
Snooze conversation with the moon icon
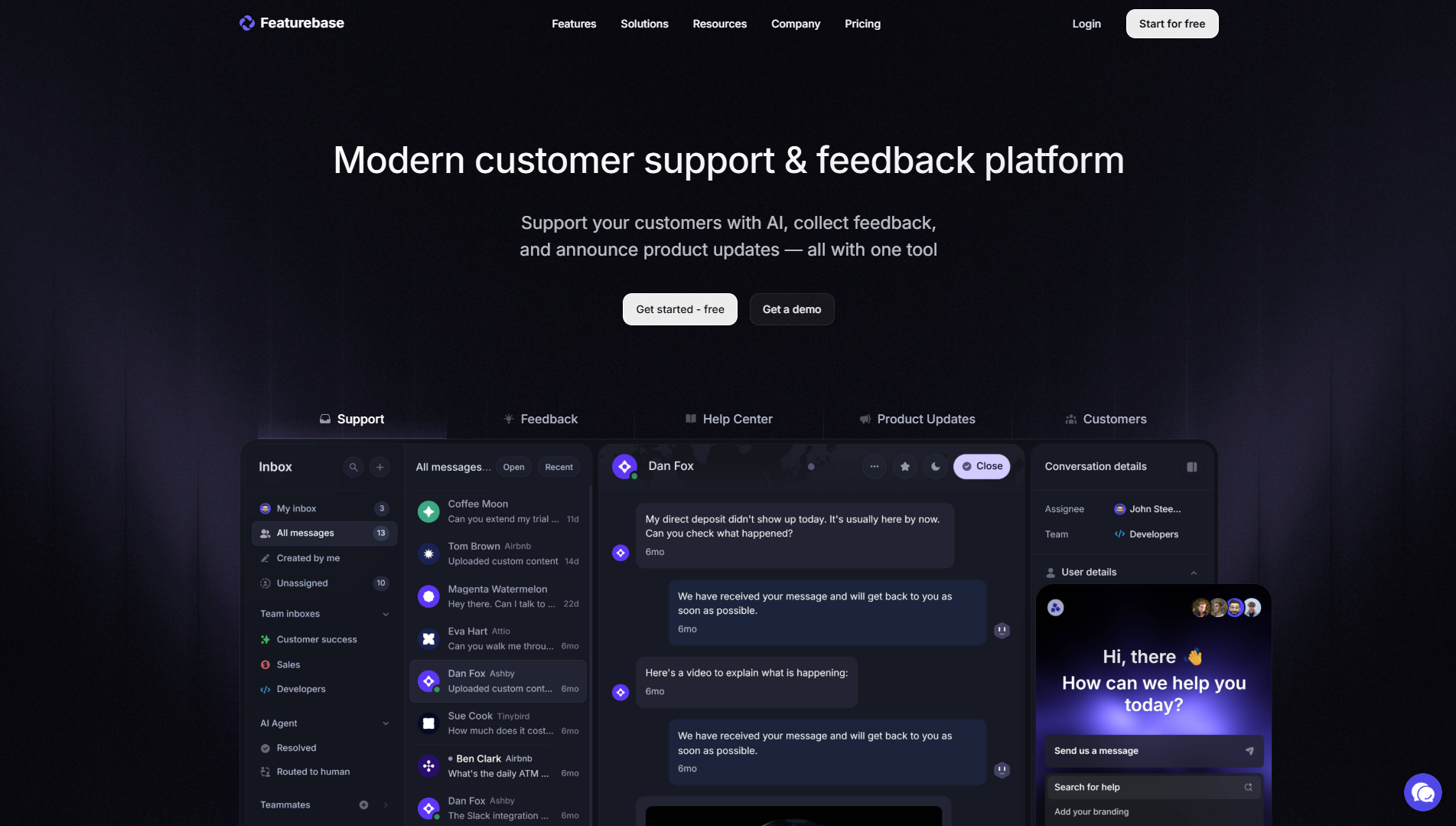[936, 466]
